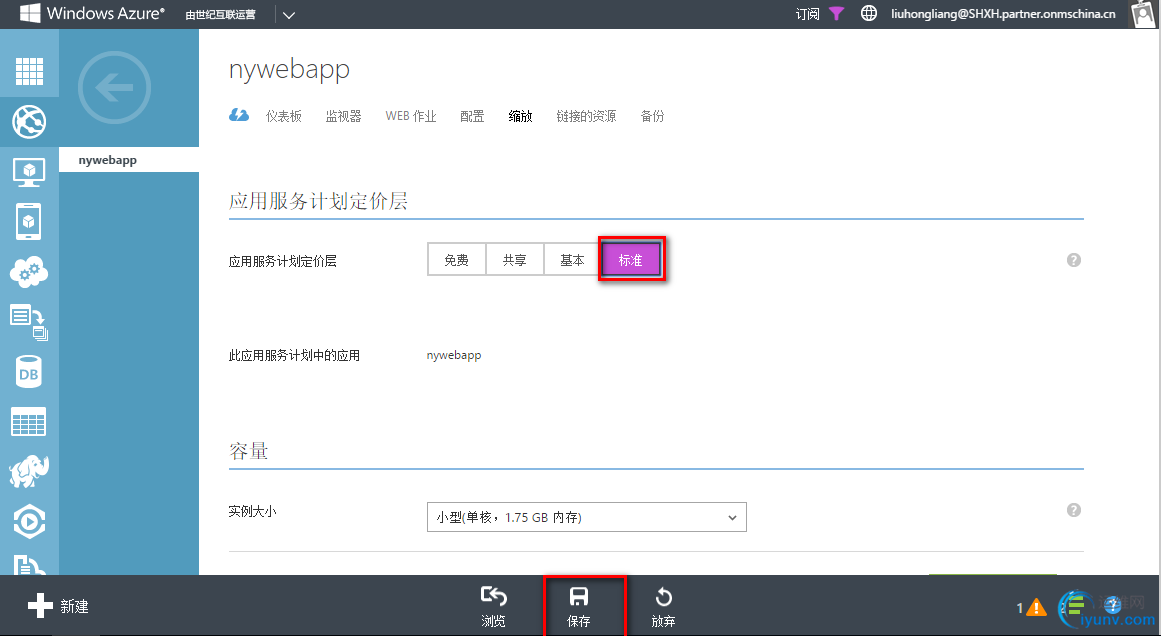Click 浏览 browse button in bottom bar
1161x636 pixels.
click(x=493, y=606)
